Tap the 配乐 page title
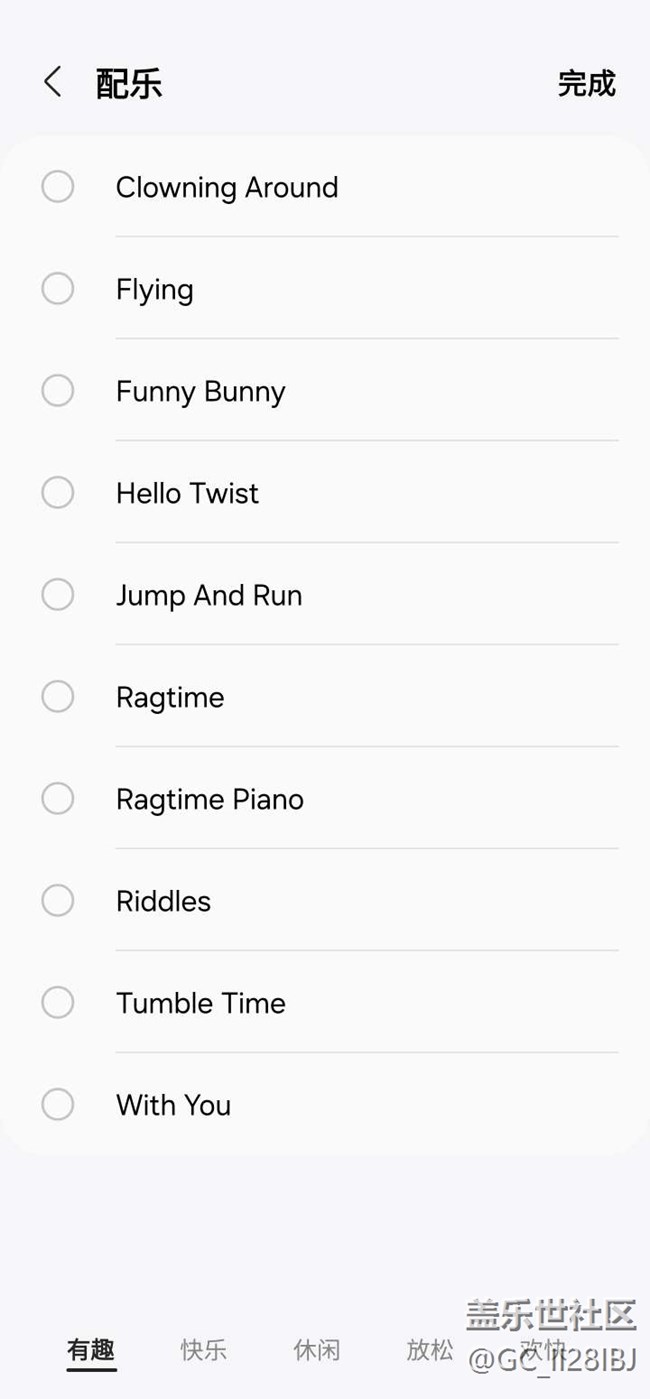 pos(129,84)
